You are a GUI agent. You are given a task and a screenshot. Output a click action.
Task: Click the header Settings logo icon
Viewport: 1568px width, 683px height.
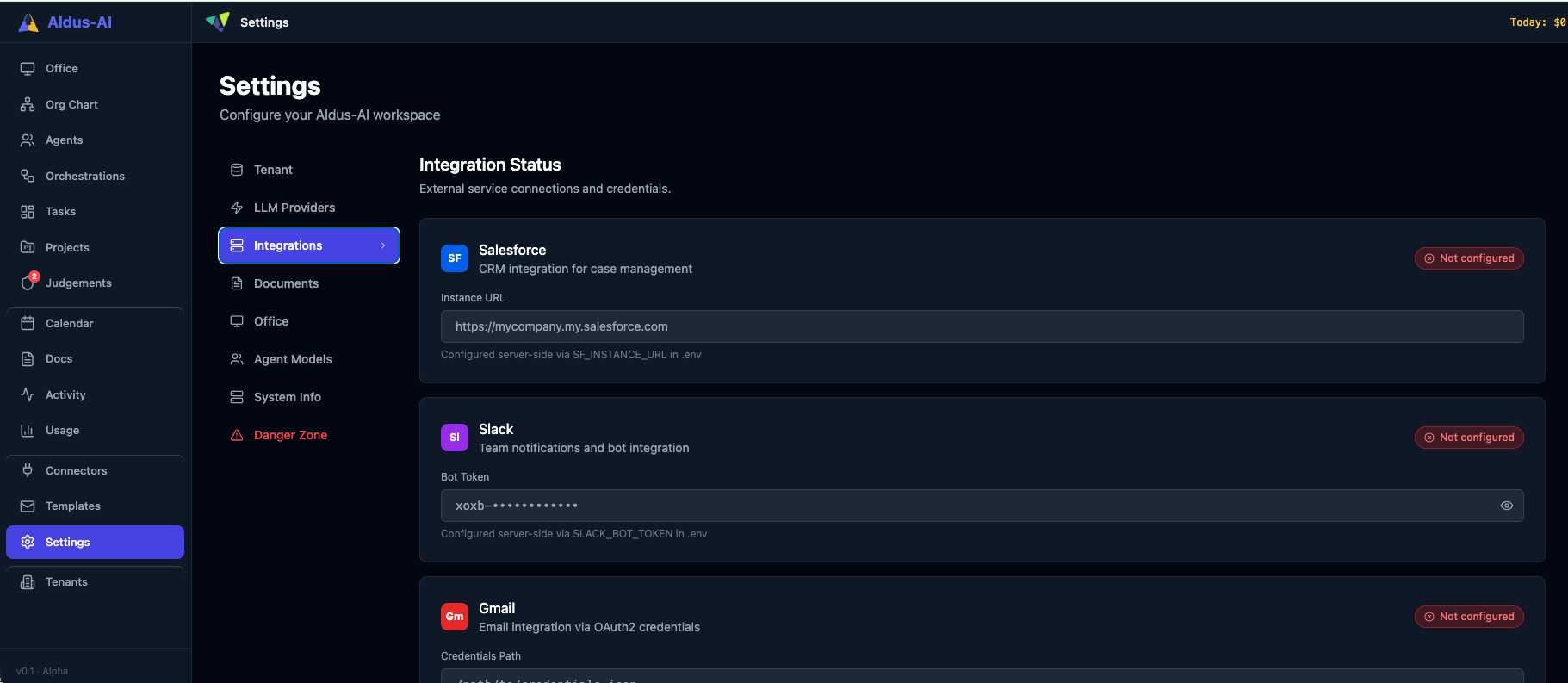(x=218, y=22)
